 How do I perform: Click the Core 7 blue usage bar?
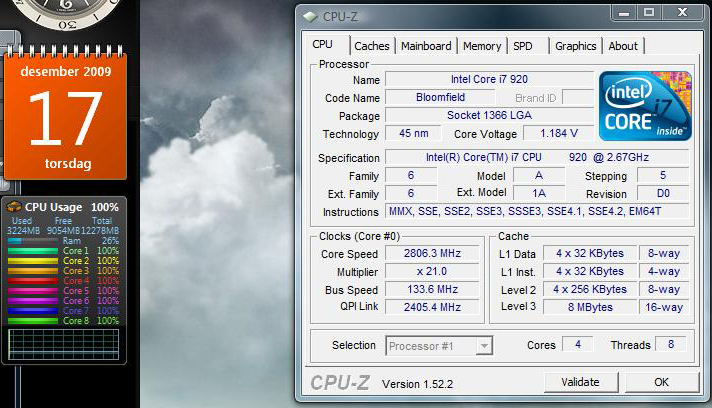point(33,310)
